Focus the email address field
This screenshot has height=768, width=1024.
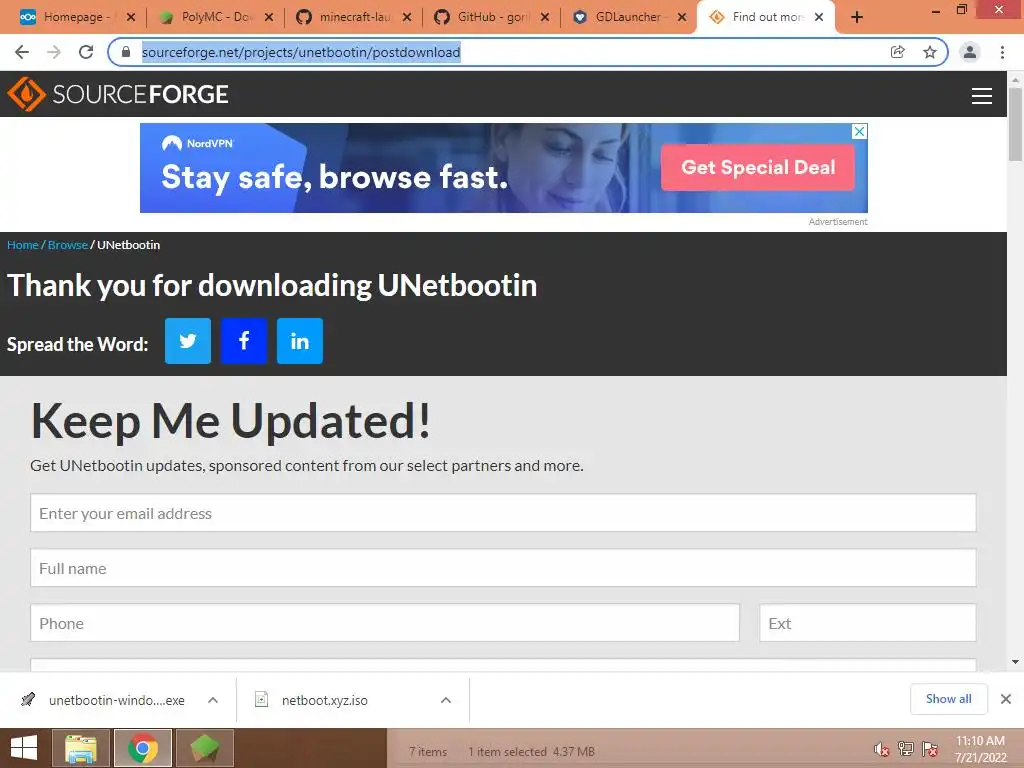[503, 513]
